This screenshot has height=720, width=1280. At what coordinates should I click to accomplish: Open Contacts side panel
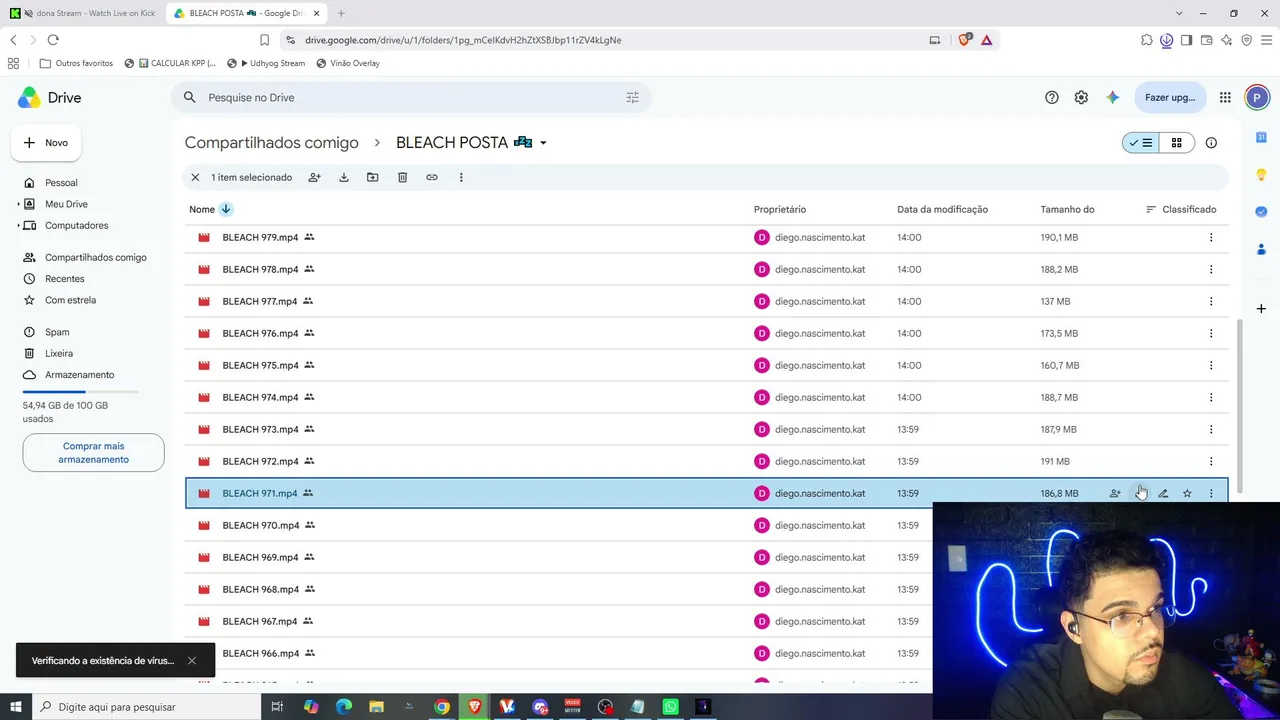pos(1261,248)
